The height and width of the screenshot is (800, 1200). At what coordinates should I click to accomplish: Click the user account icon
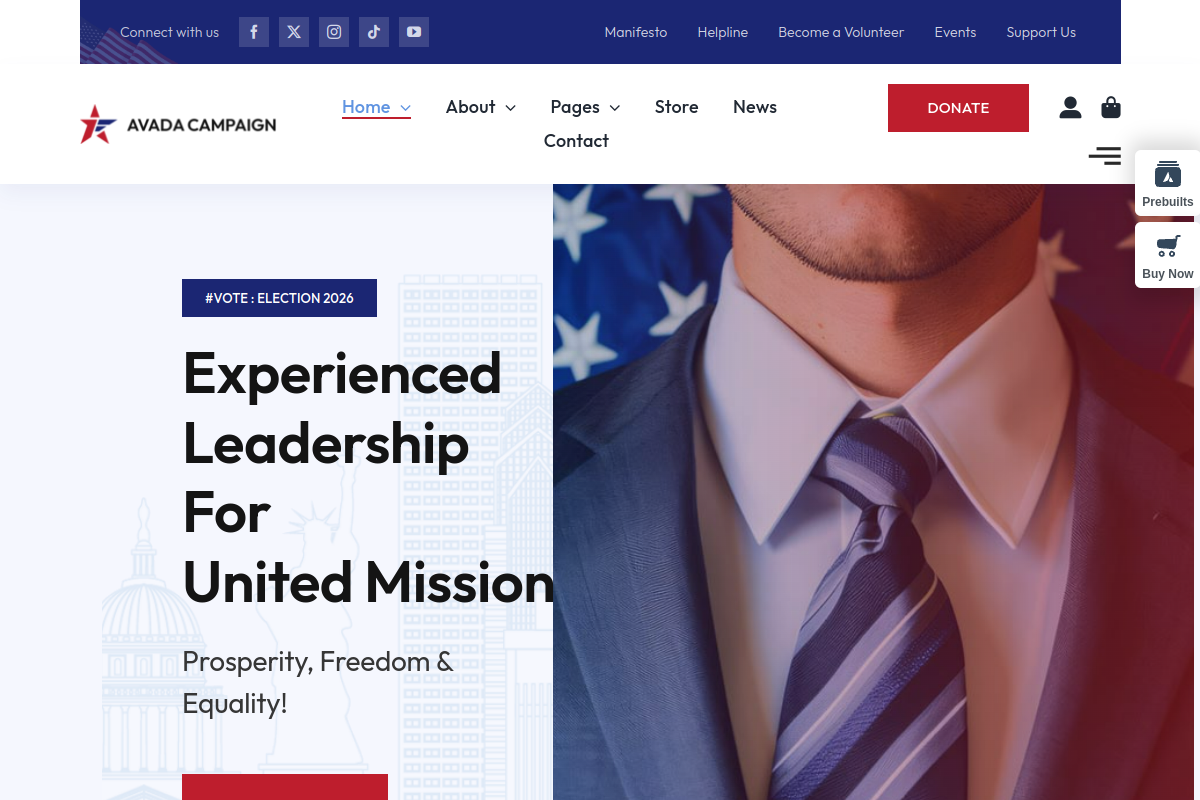pos(1070,107)
